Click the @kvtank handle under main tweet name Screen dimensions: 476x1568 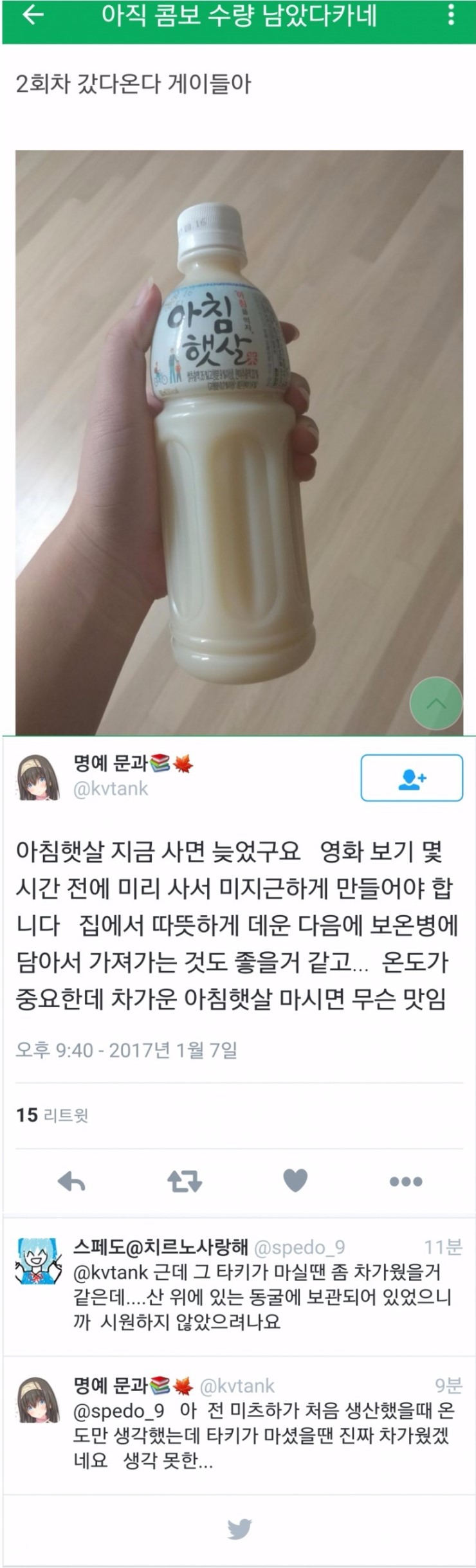click(x=111, y=789)
